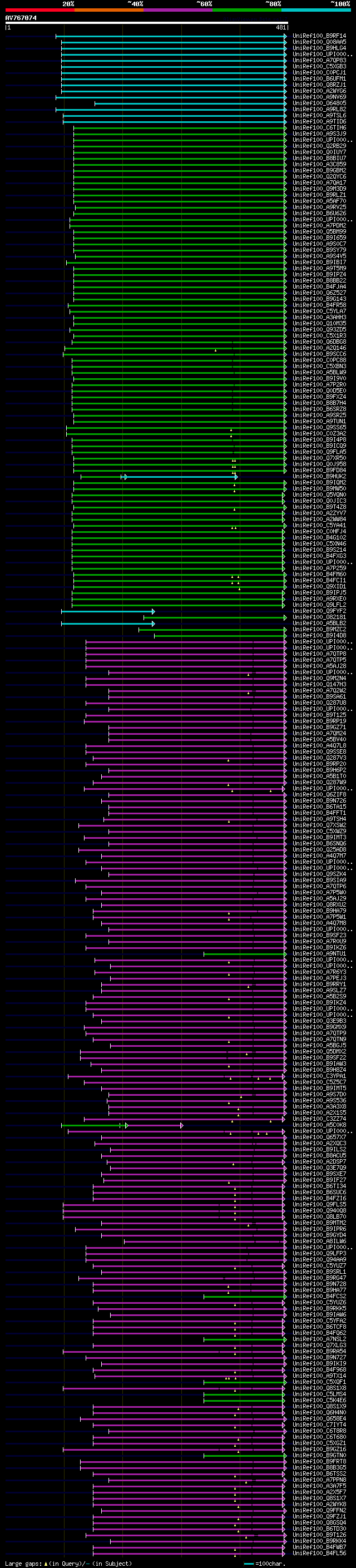Click the UniRef100_A5BLB2 label

[319, 623]
